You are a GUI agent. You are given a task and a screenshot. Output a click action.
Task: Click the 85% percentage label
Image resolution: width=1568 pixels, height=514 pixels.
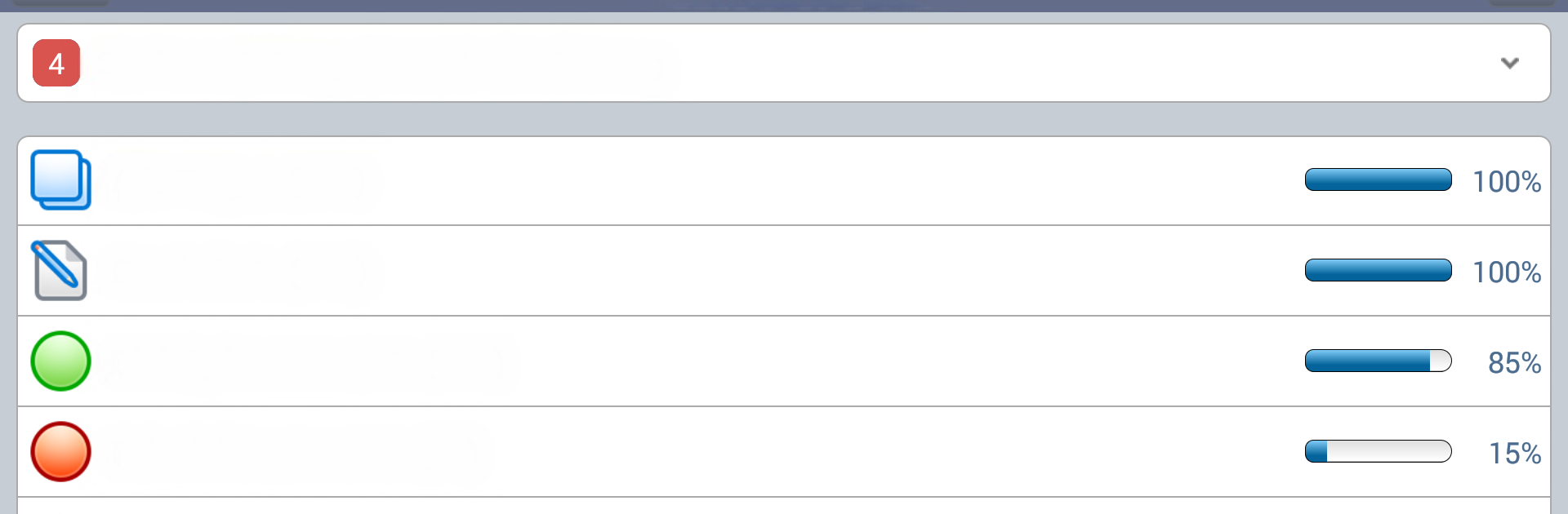tap(1514, 362)
